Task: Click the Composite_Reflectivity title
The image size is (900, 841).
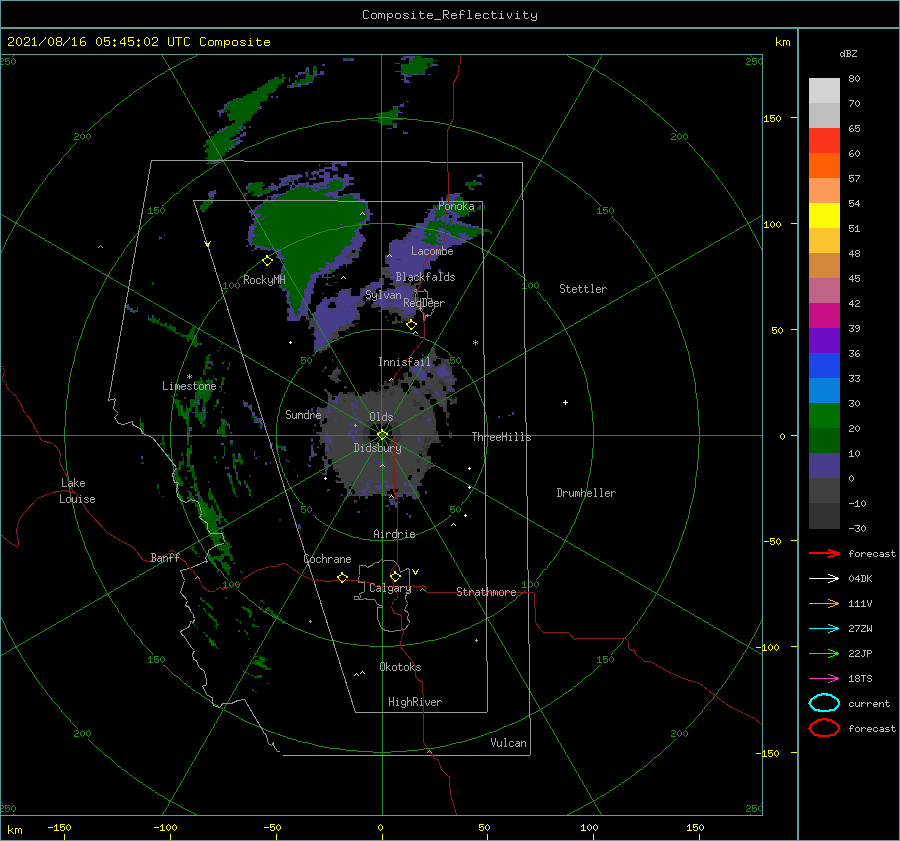Action: click(449, 15)
